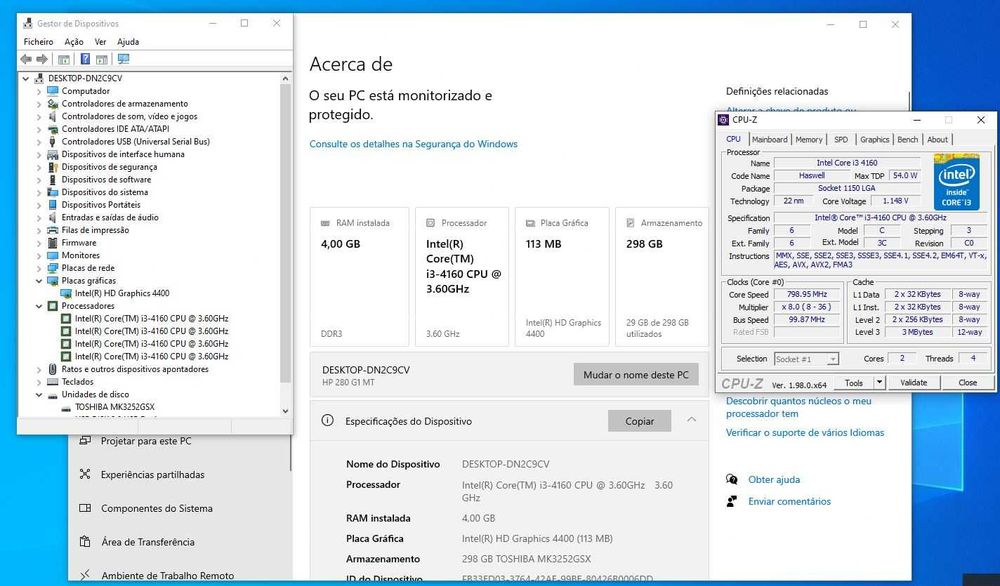Click the Dispositivos de segurança icon
This screenshot has height=586, width=1000.
[x=53, y=167]
